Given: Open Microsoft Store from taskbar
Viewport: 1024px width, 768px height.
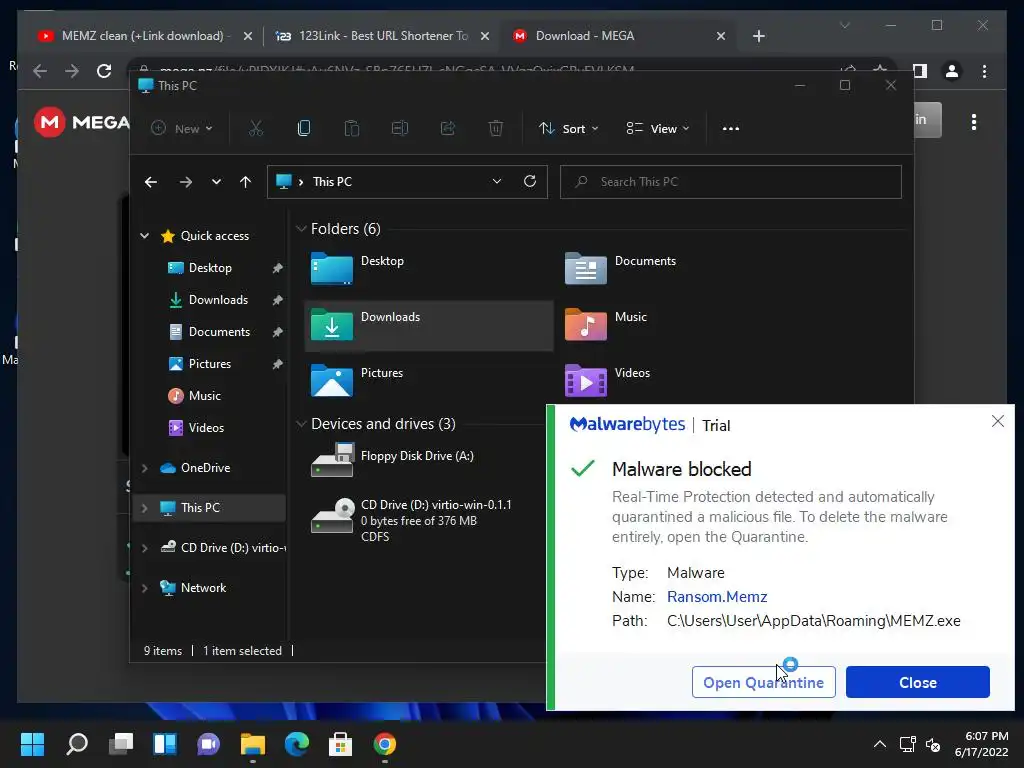Looking at the screenshot, I should point(340,744).
